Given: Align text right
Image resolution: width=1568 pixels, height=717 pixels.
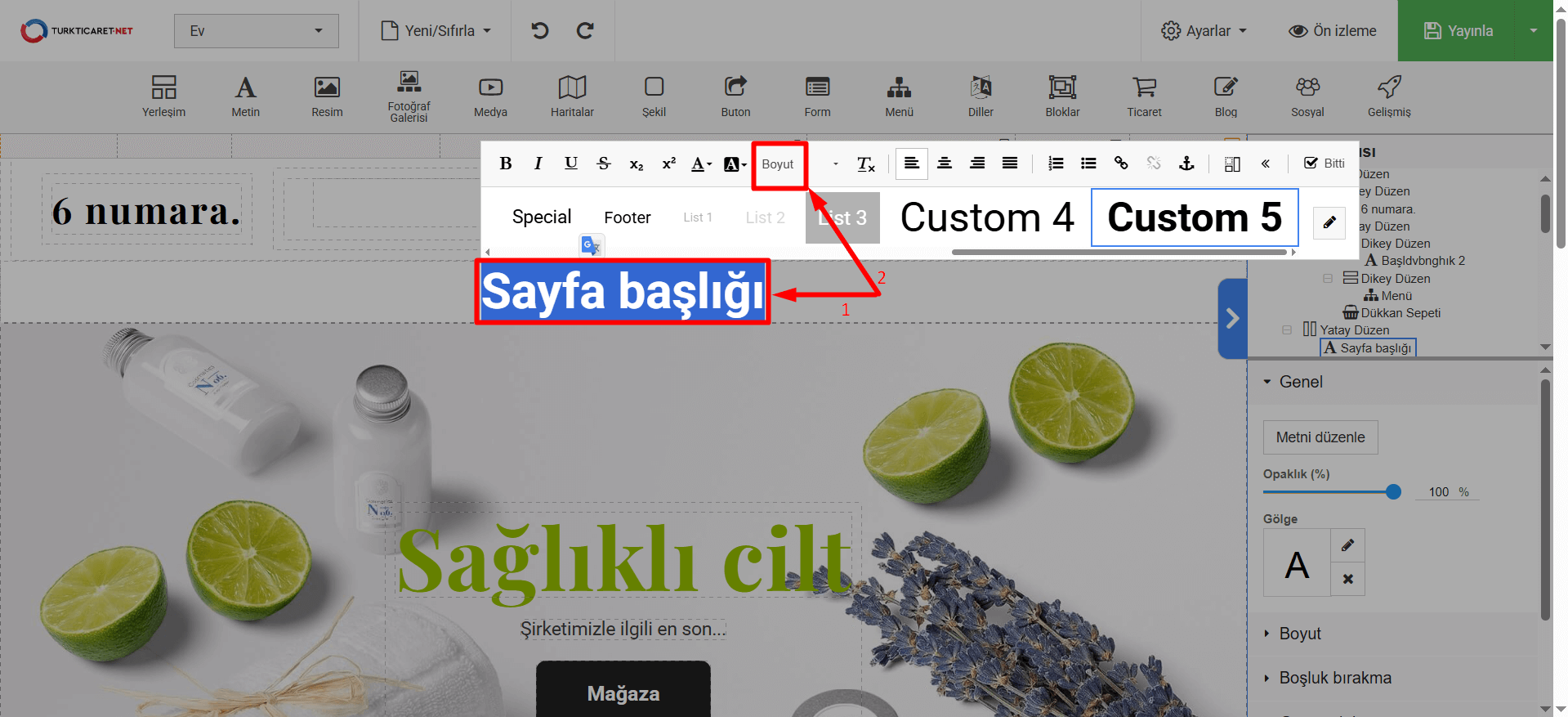Looking at the screenshot, I should coord(977,164).
